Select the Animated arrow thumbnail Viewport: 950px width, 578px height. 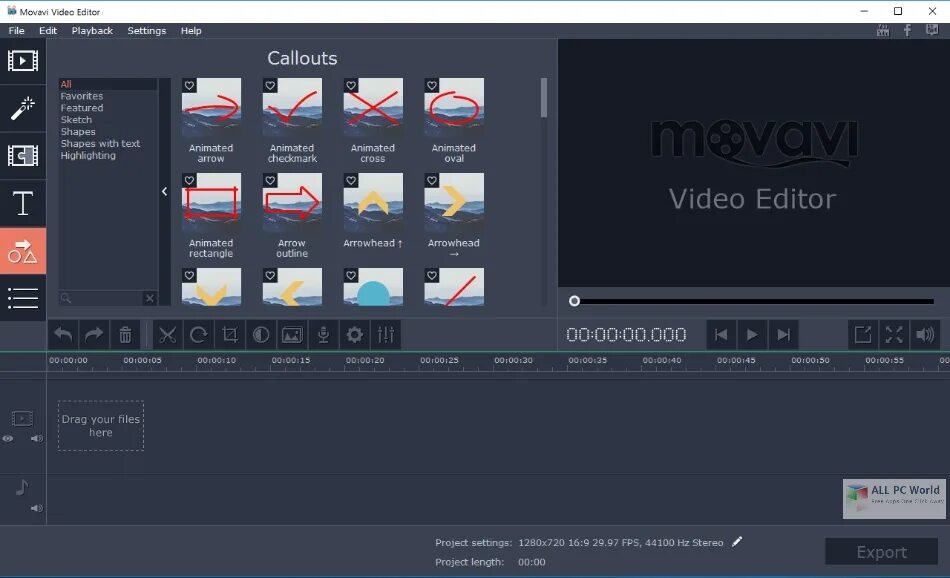[x=211, y=108]
